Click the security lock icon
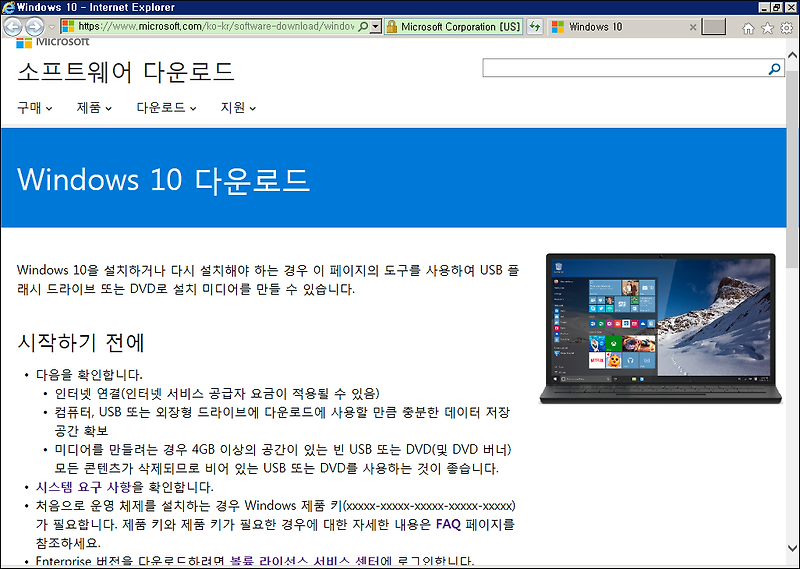 391,27
